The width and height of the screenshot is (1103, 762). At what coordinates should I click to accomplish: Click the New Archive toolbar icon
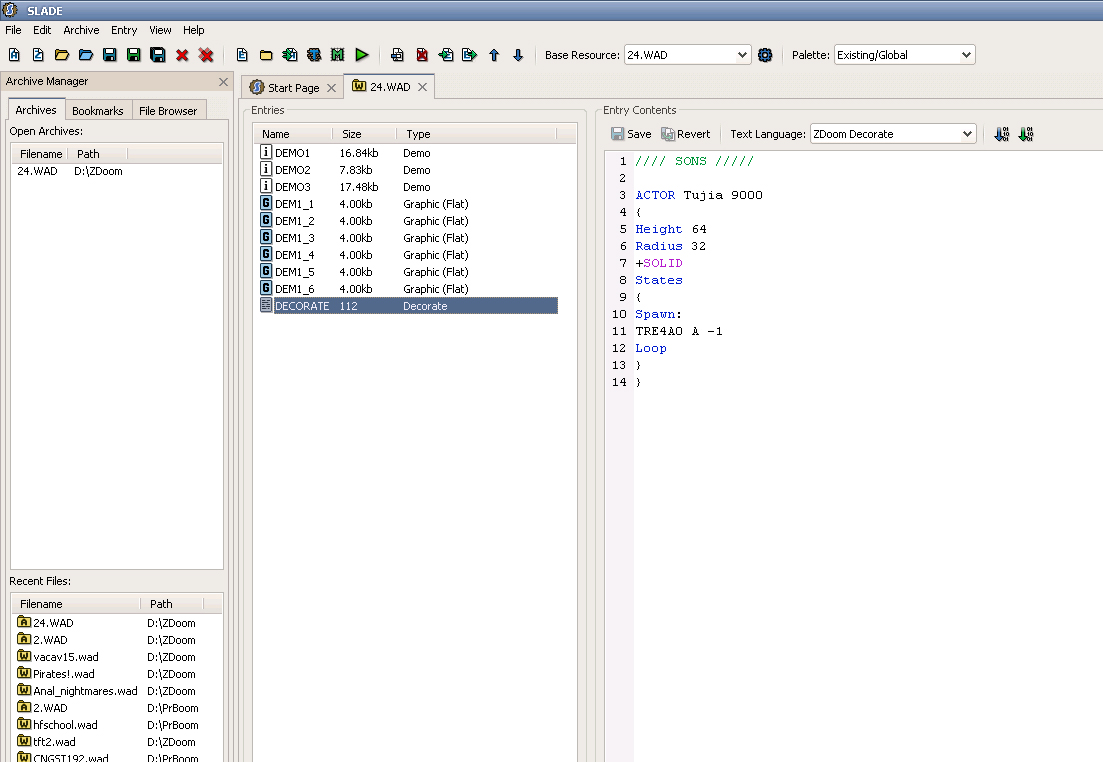click(14, 55)
